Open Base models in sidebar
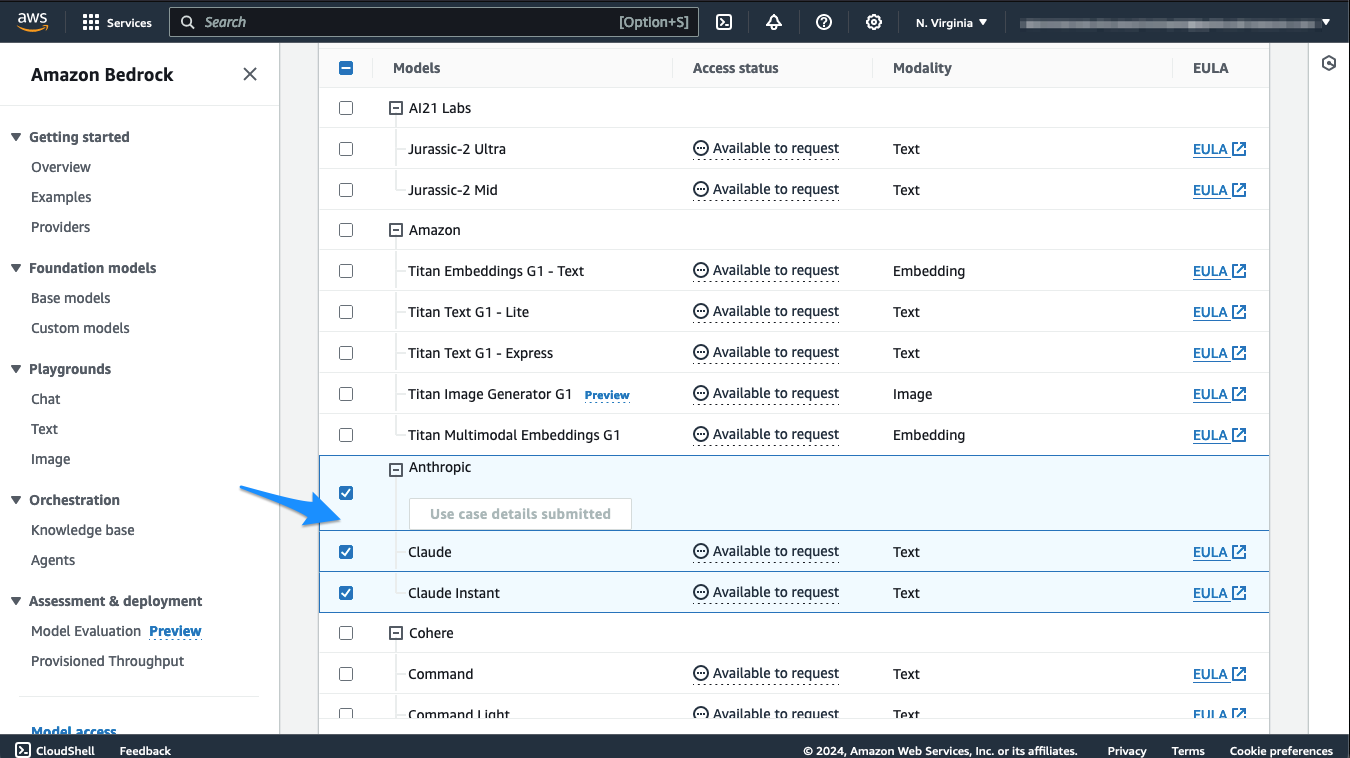Screen dimensions: 1350x758 pyautogui.click(x=70, y=298)
